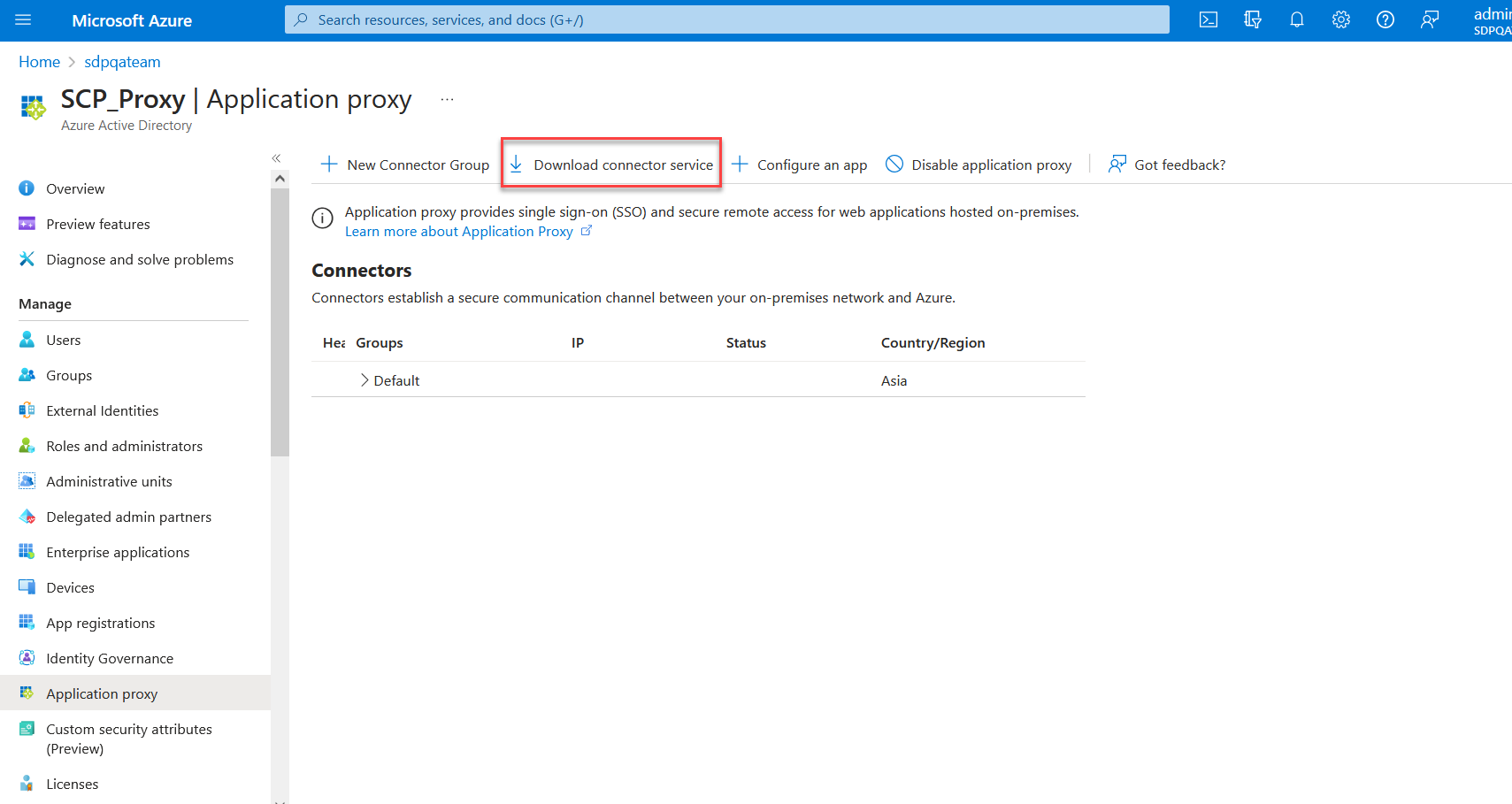Image resolution: width=1512 pixels, height=804 pixels.
Task: Click the Diagnose and solve problems wrench icon
Action: tap(27, 259)
